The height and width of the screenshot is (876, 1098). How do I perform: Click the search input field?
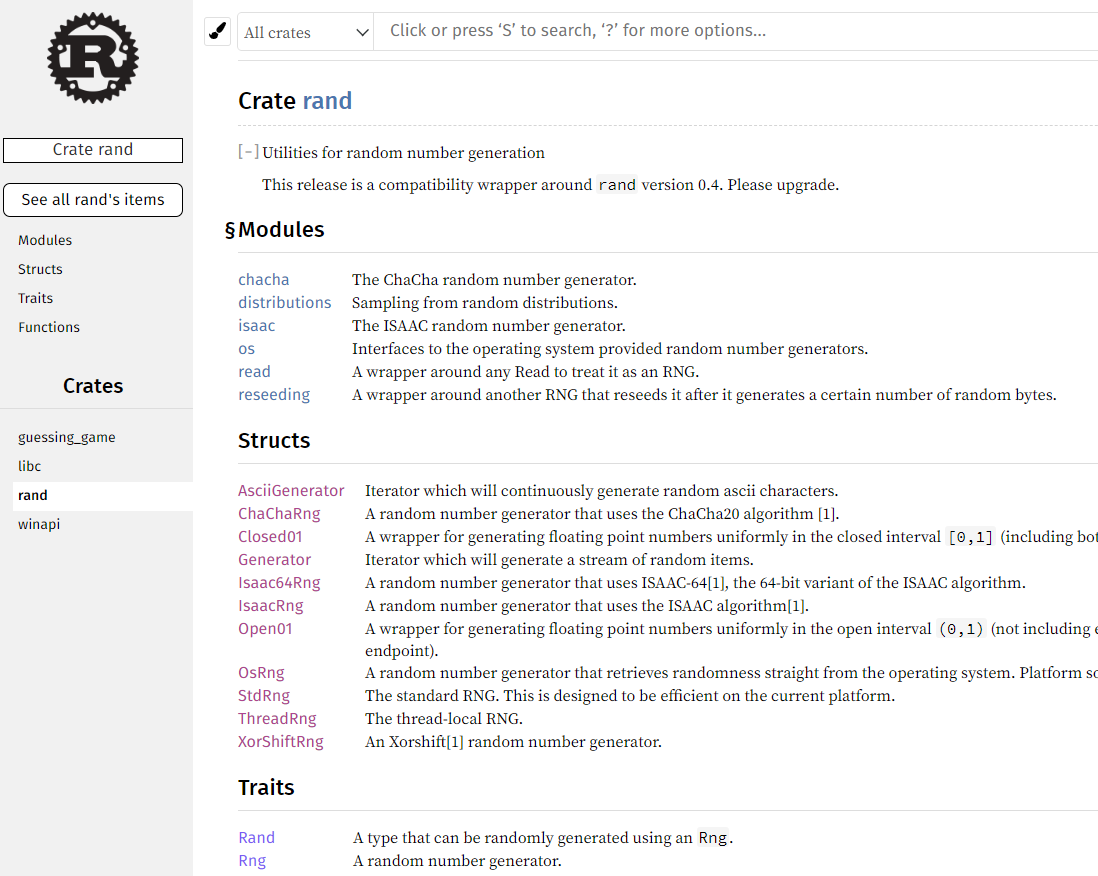(735, 31)
